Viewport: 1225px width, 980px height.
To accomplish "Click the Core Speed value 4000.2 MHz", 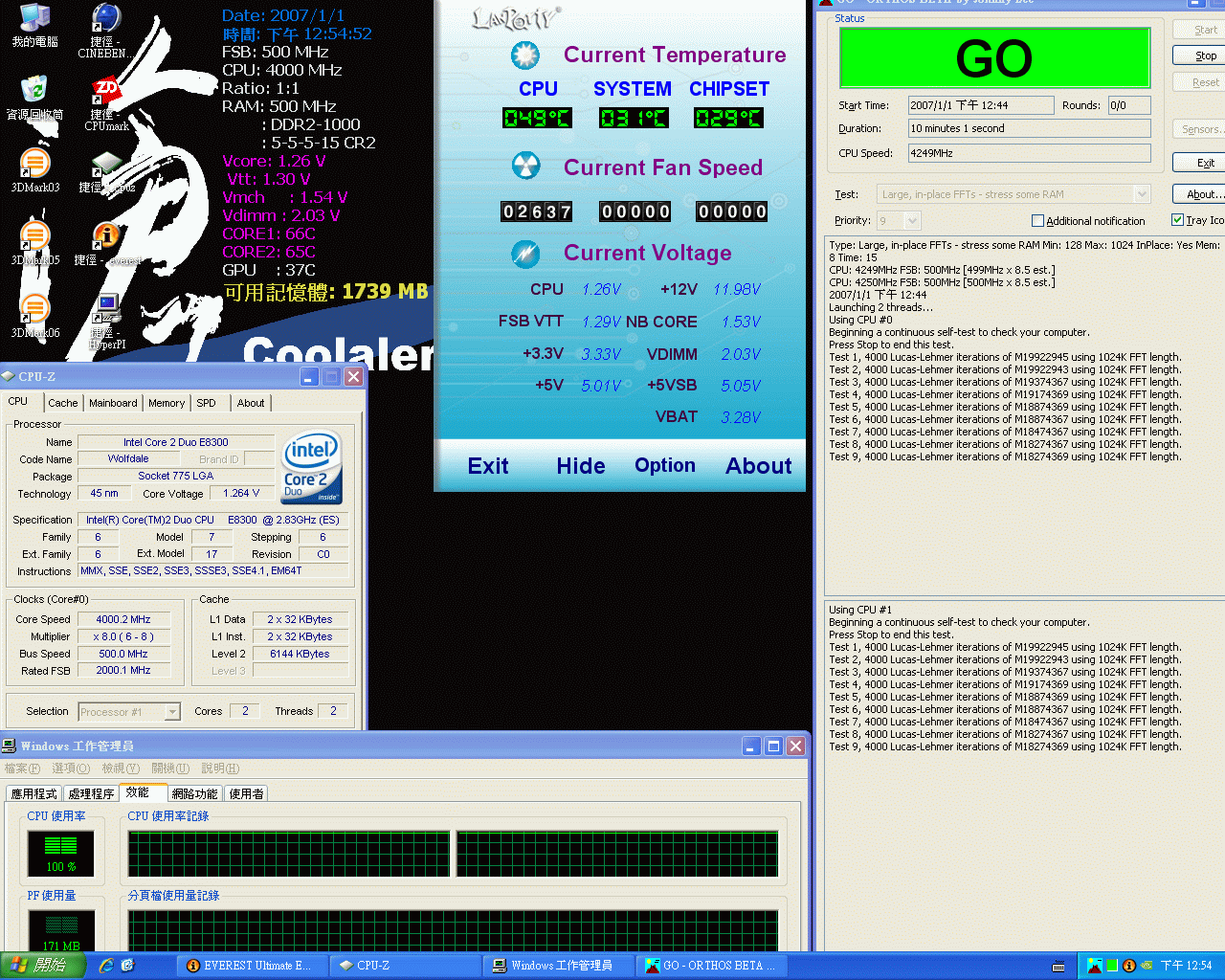I will [x=123, y=619].
